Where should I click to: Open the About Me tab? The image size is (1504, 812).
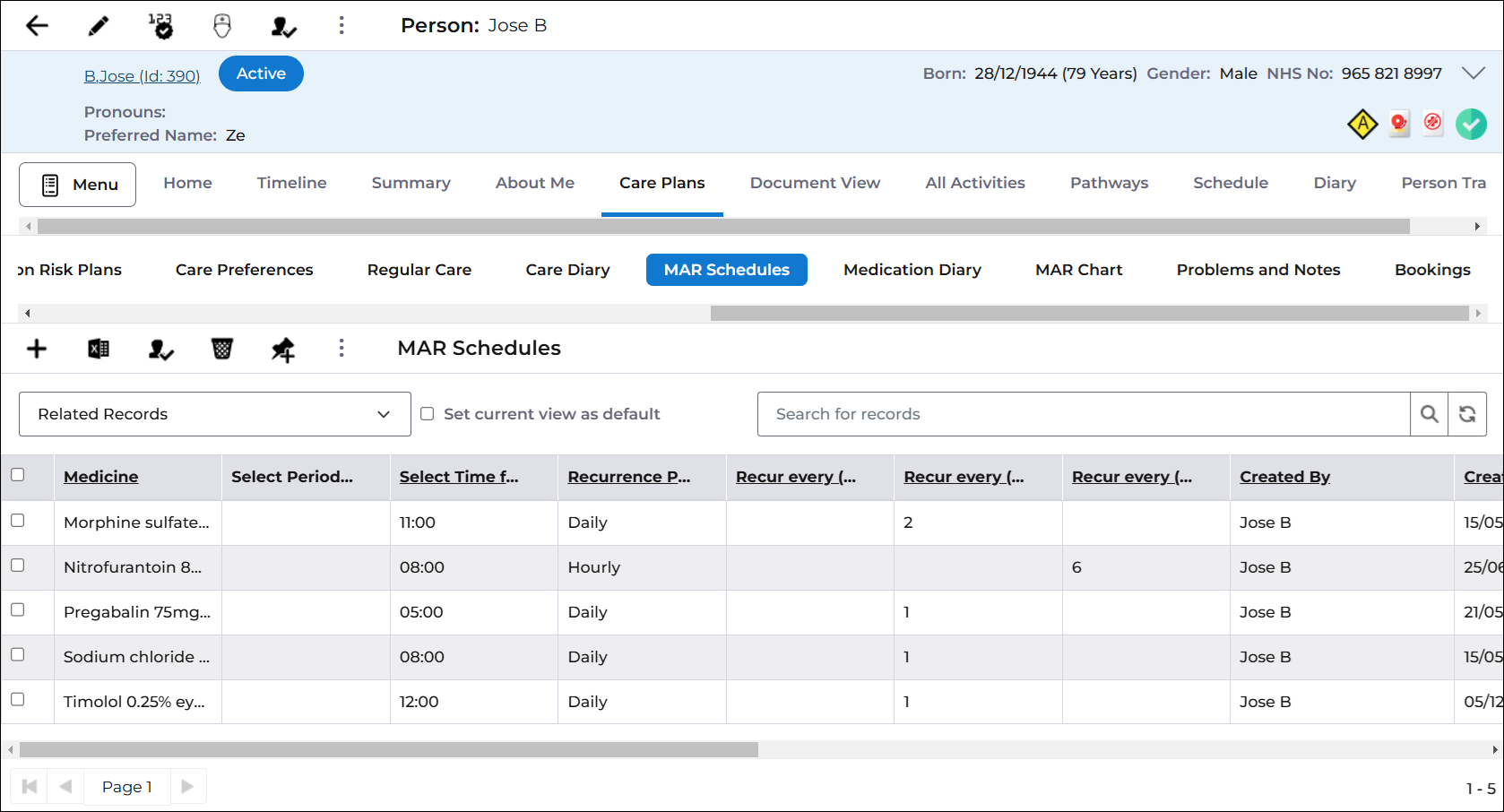535,183
